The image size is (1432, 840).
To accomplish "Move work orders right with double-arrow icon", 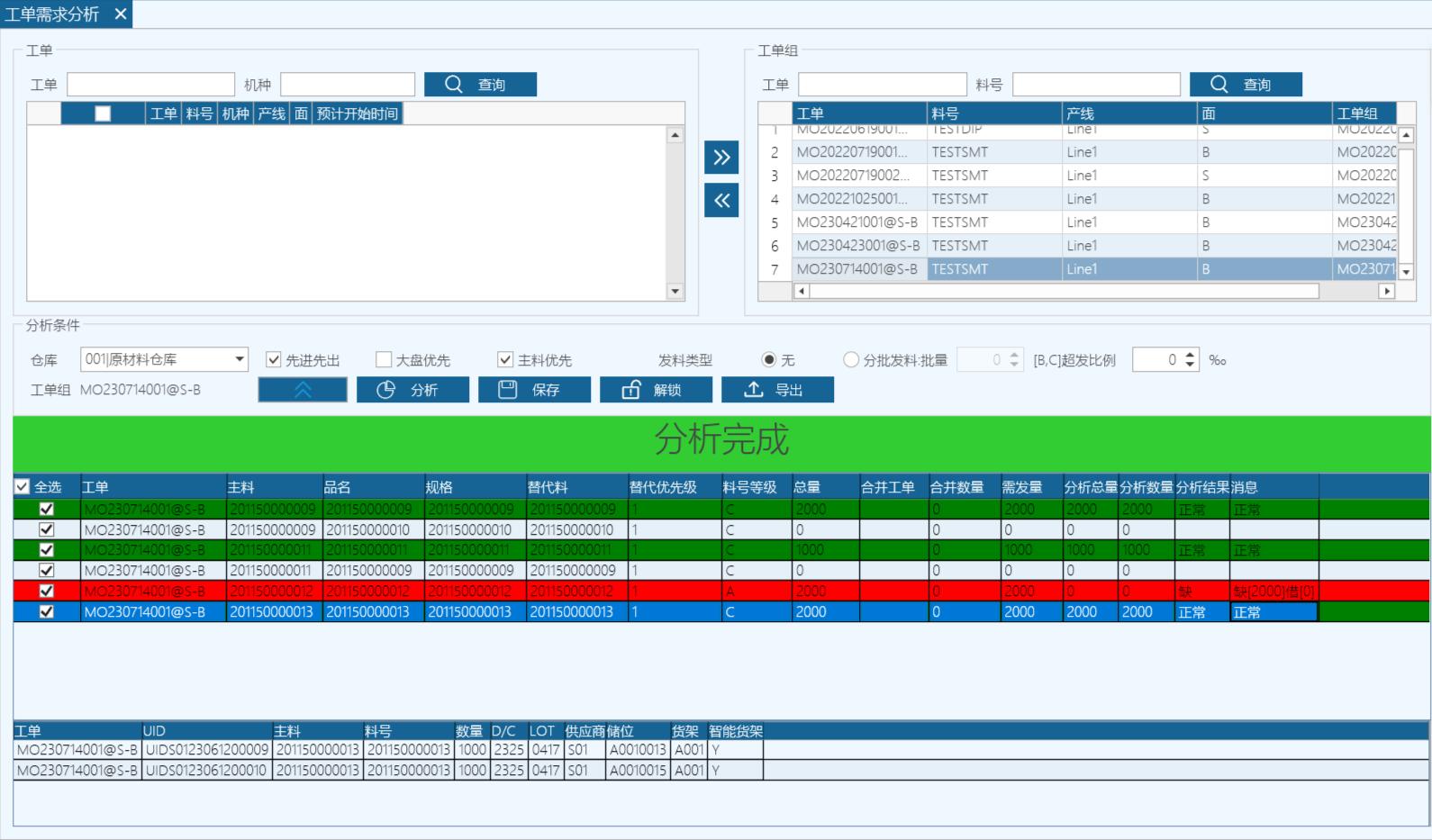I will [721, 158].
